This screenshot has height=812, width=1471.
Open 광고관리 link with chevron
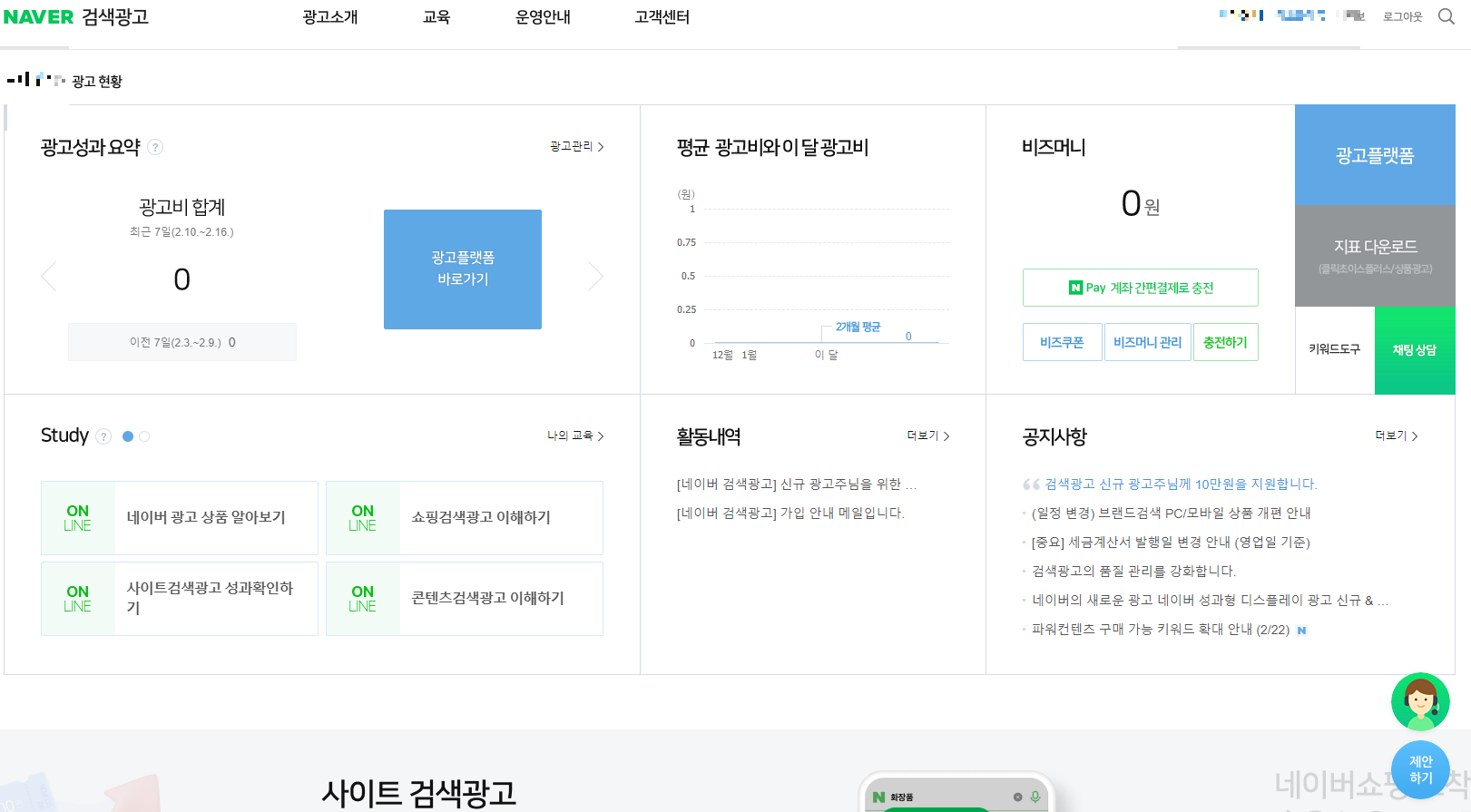[577, 146]
